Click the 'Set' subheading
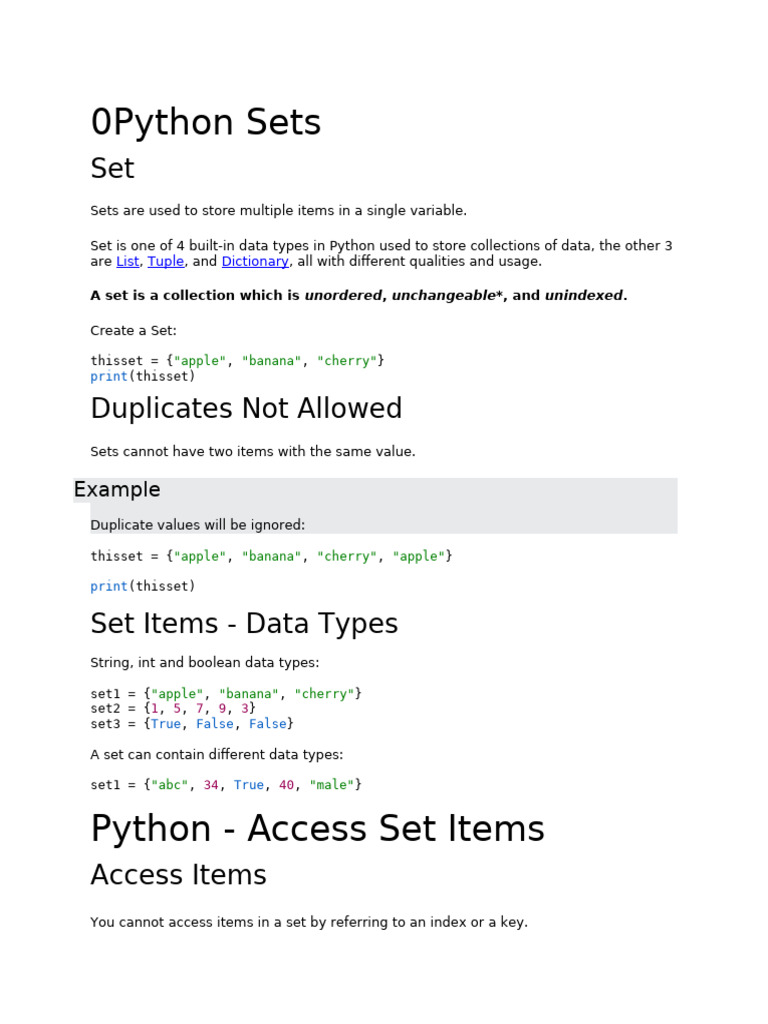The image size is (768, 1024). (x=112, y=168)
